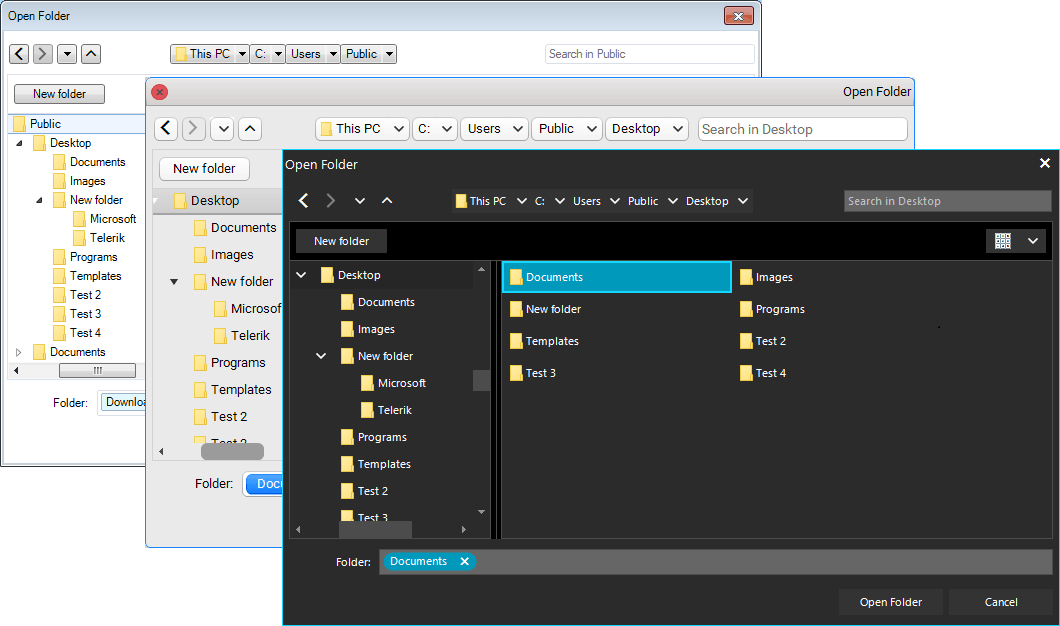Viewport: 1060px width, 626px height.
Task: Select Test 4 folder in dark file list
Action: coord(763,372)
